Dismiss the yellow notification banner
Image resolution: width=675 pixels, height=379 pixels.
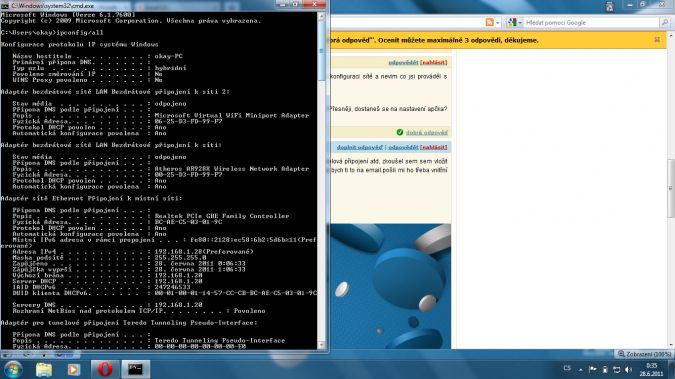click(x=657, y=40)
